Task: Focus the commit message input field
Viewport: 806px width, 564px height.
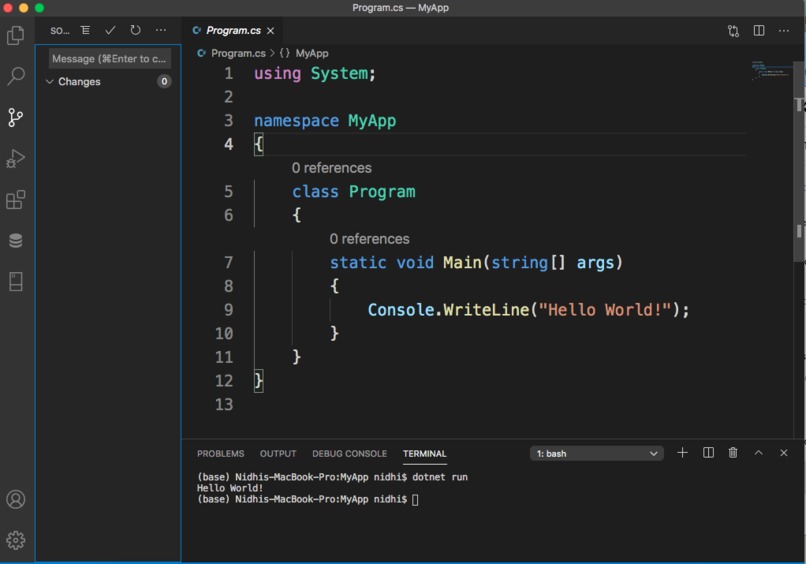Action: coord(109,59)
